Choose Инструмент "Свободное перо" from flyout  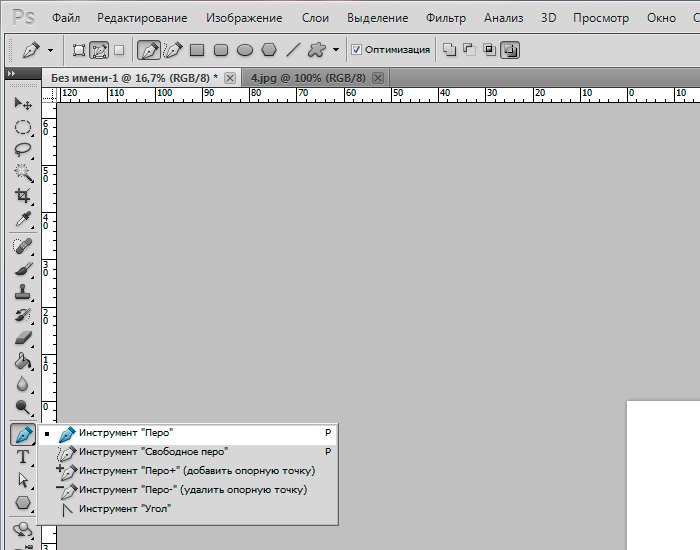tap(153, 452)
